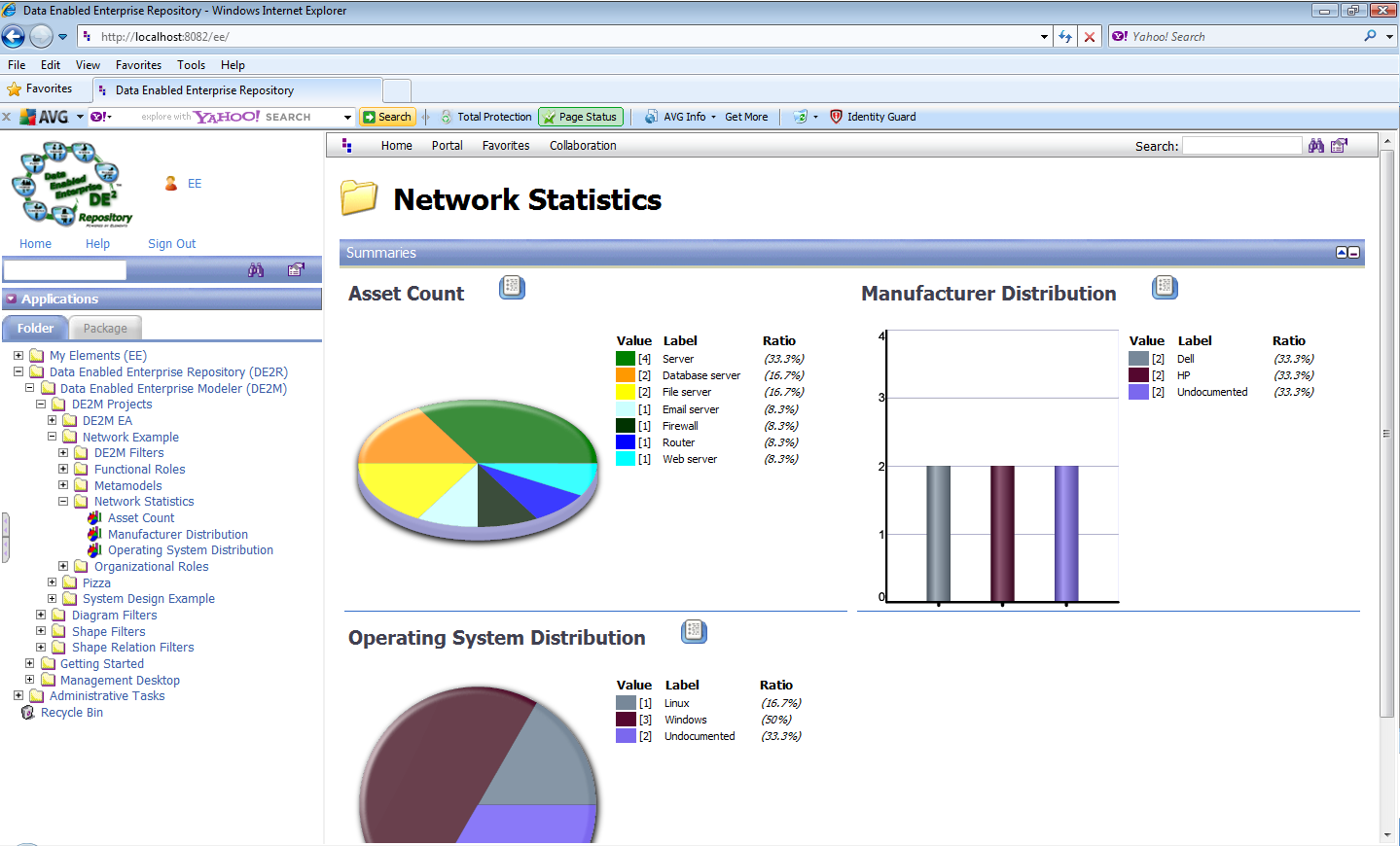Click the AVG toolbar logo
The height and width of the screenshot is (846, 1400).
[x=45, y=117]
